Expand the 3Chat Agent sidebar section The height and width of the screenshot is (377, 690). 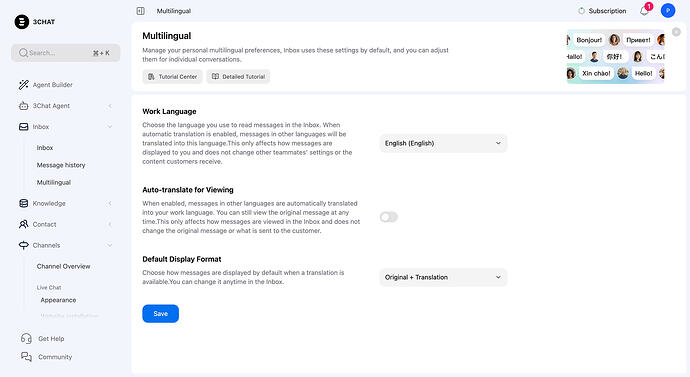pos(110,106)
